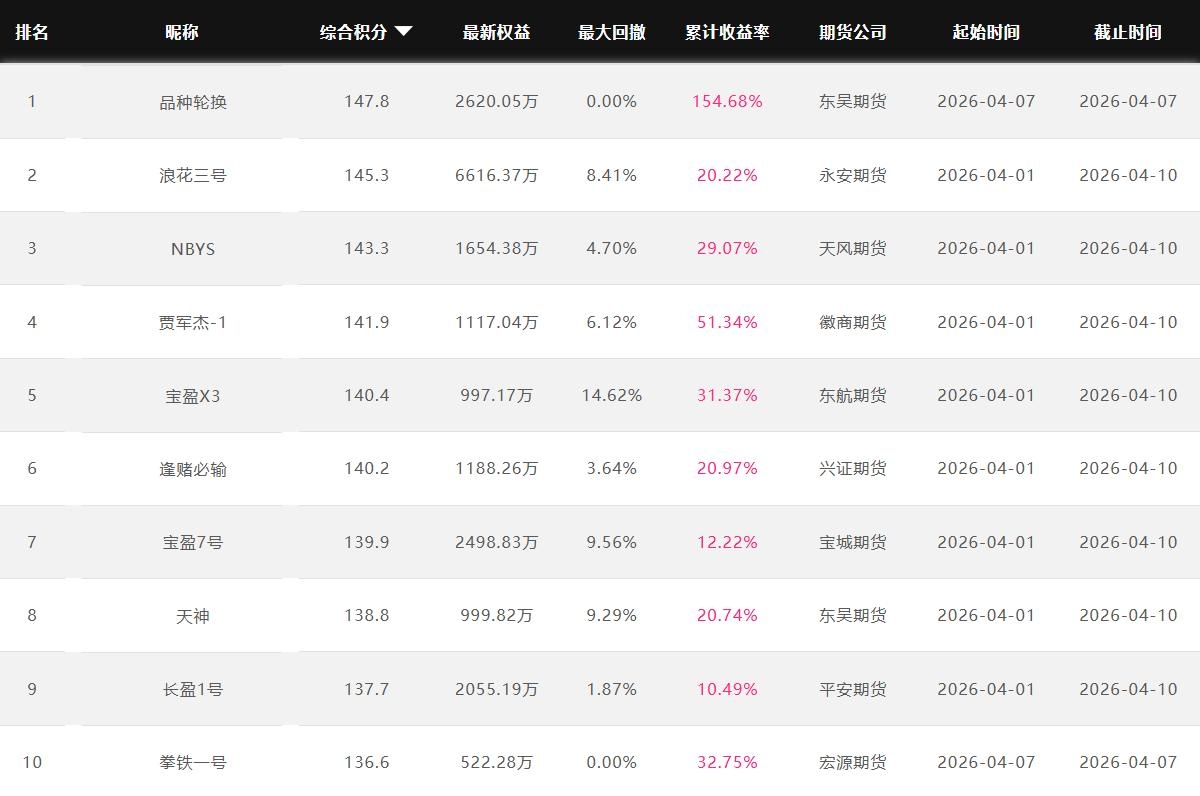Sort by 综合积分 column header
Image resolution: width=1200 pixels, height=796 pixels.
point(353,32)
